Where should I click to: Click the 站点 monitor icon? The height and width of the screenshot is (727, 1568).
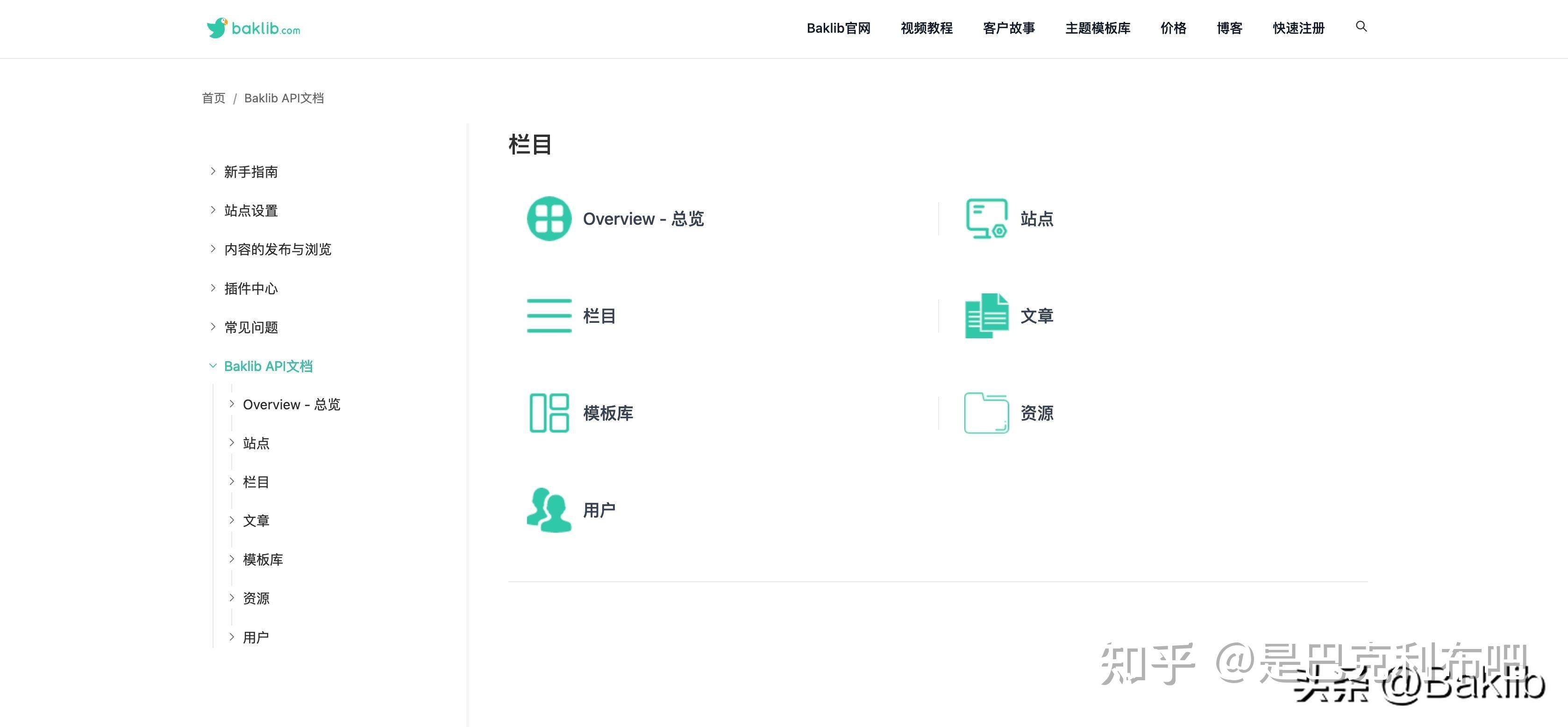click(x=986, y=219)
